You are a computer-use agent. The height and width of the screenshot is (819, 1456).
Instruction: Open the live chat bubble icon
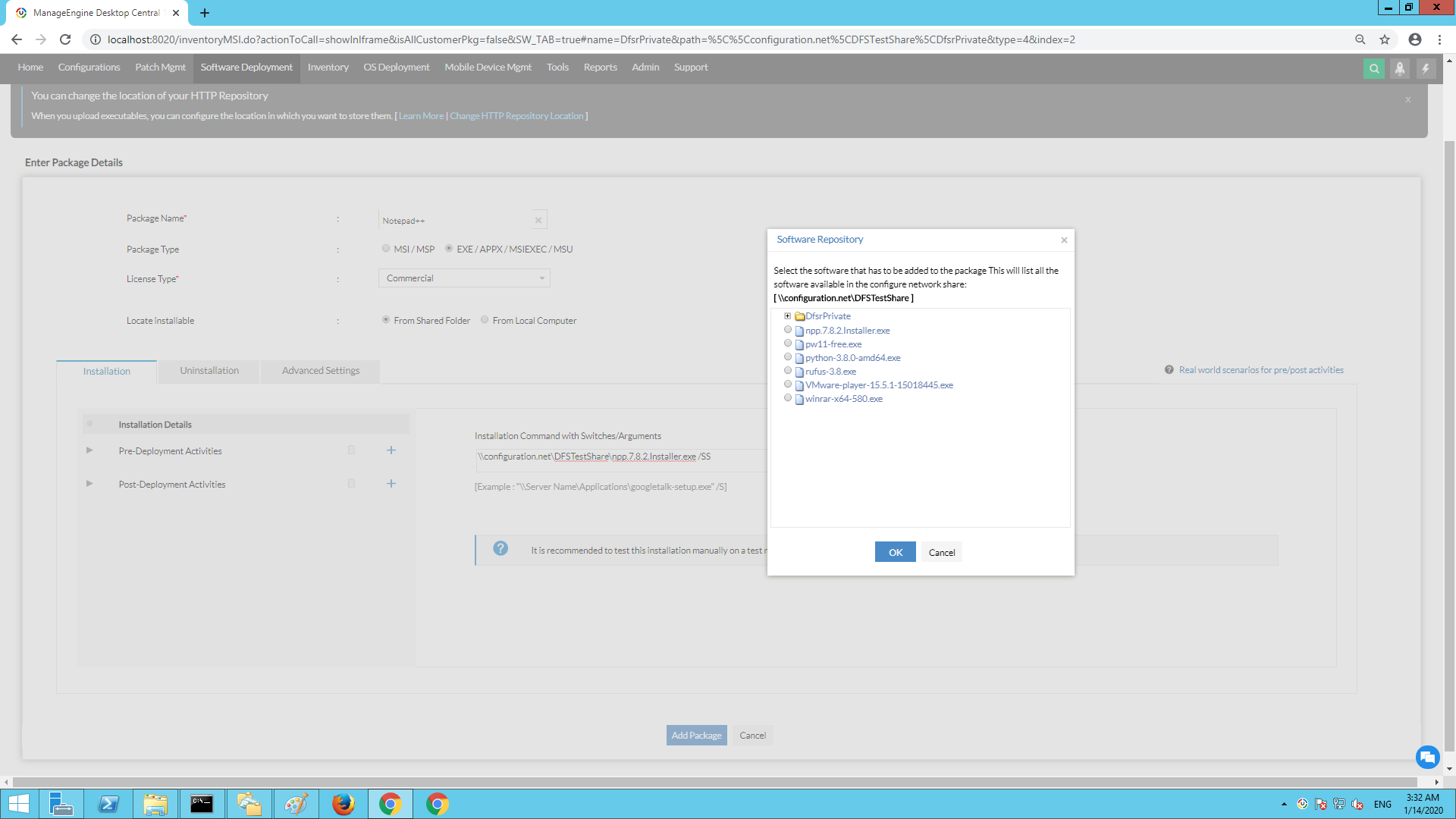[x=1427, y=757]
